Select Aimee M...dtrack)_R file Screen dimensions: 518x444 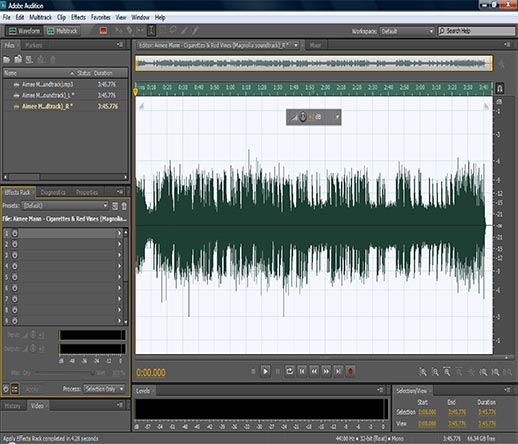click(65, 106)
